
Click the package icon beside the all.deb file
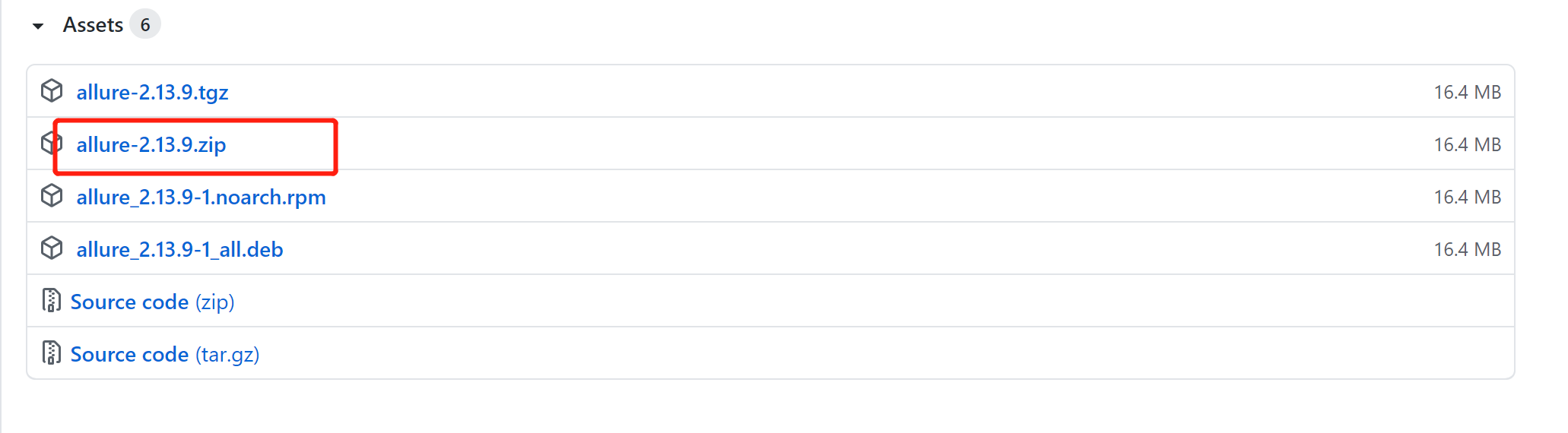pos(52,248)
